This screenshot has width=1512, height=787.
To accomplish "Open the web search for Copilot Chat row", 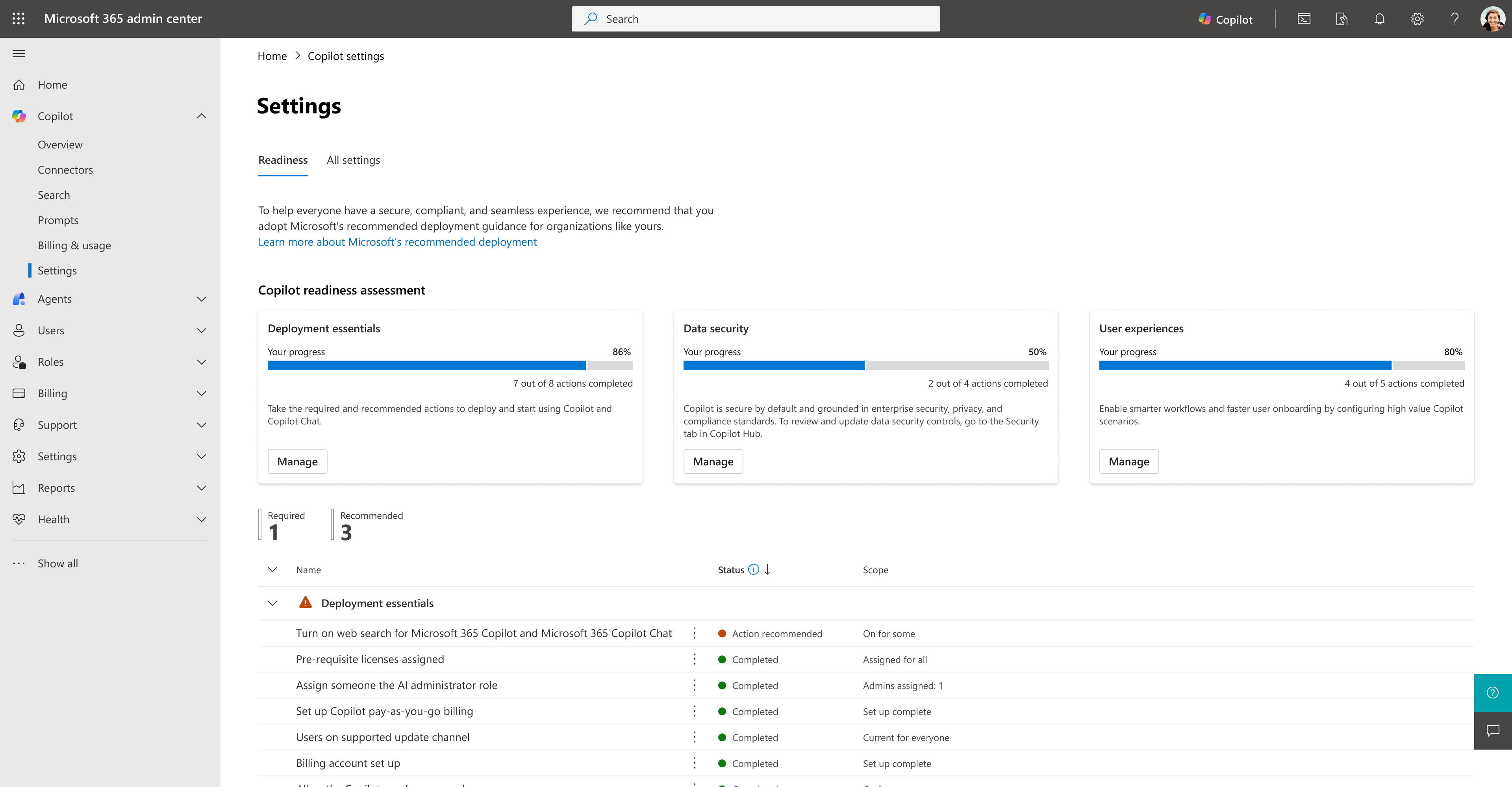I will [x=484, y=633].
